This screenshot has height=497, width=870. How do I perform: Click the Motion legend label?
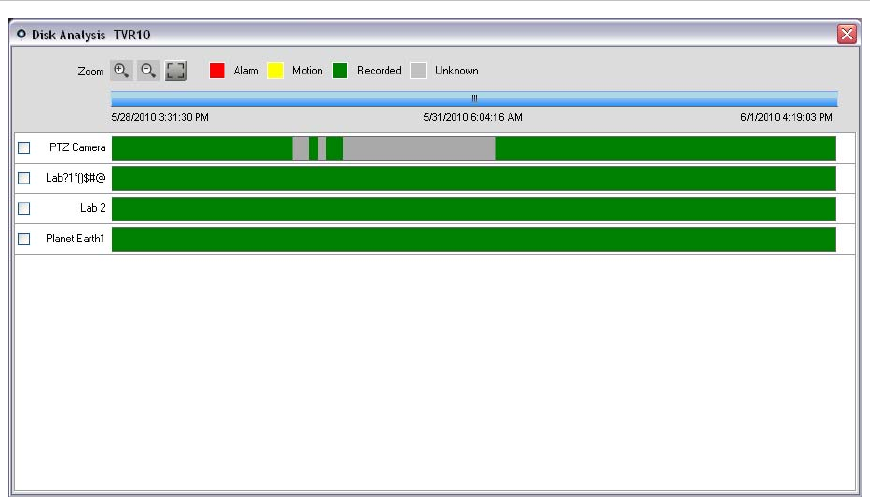(x=307, y=70)
